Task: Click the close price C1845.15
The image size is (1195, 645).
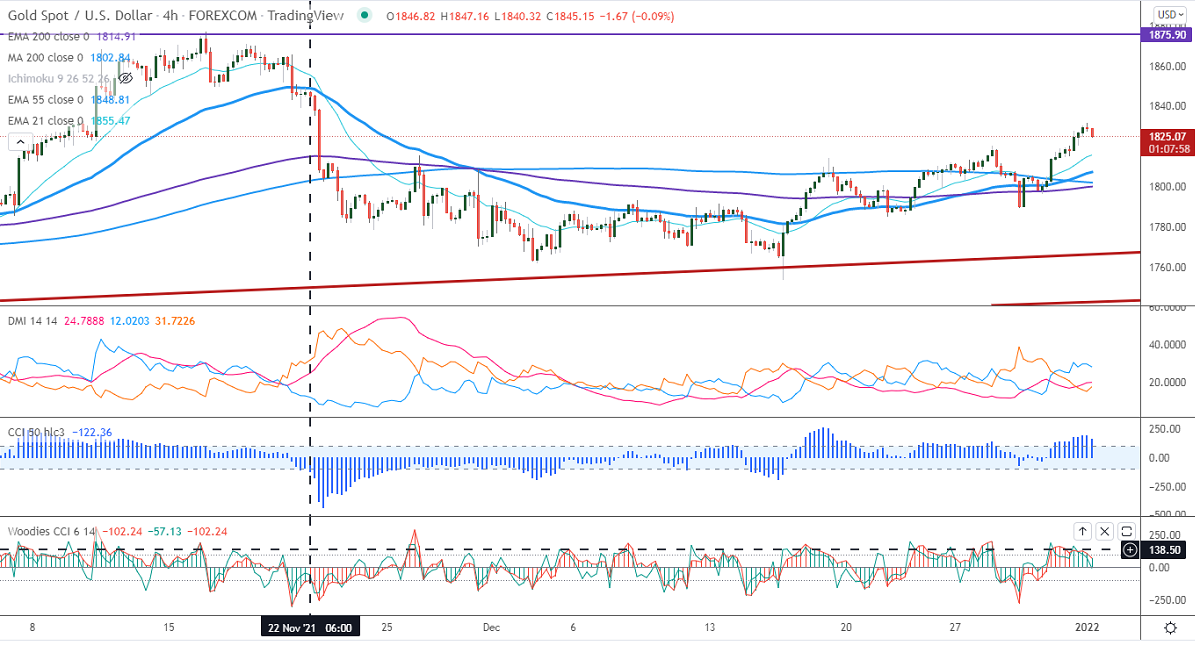Action: coord(569,16)
